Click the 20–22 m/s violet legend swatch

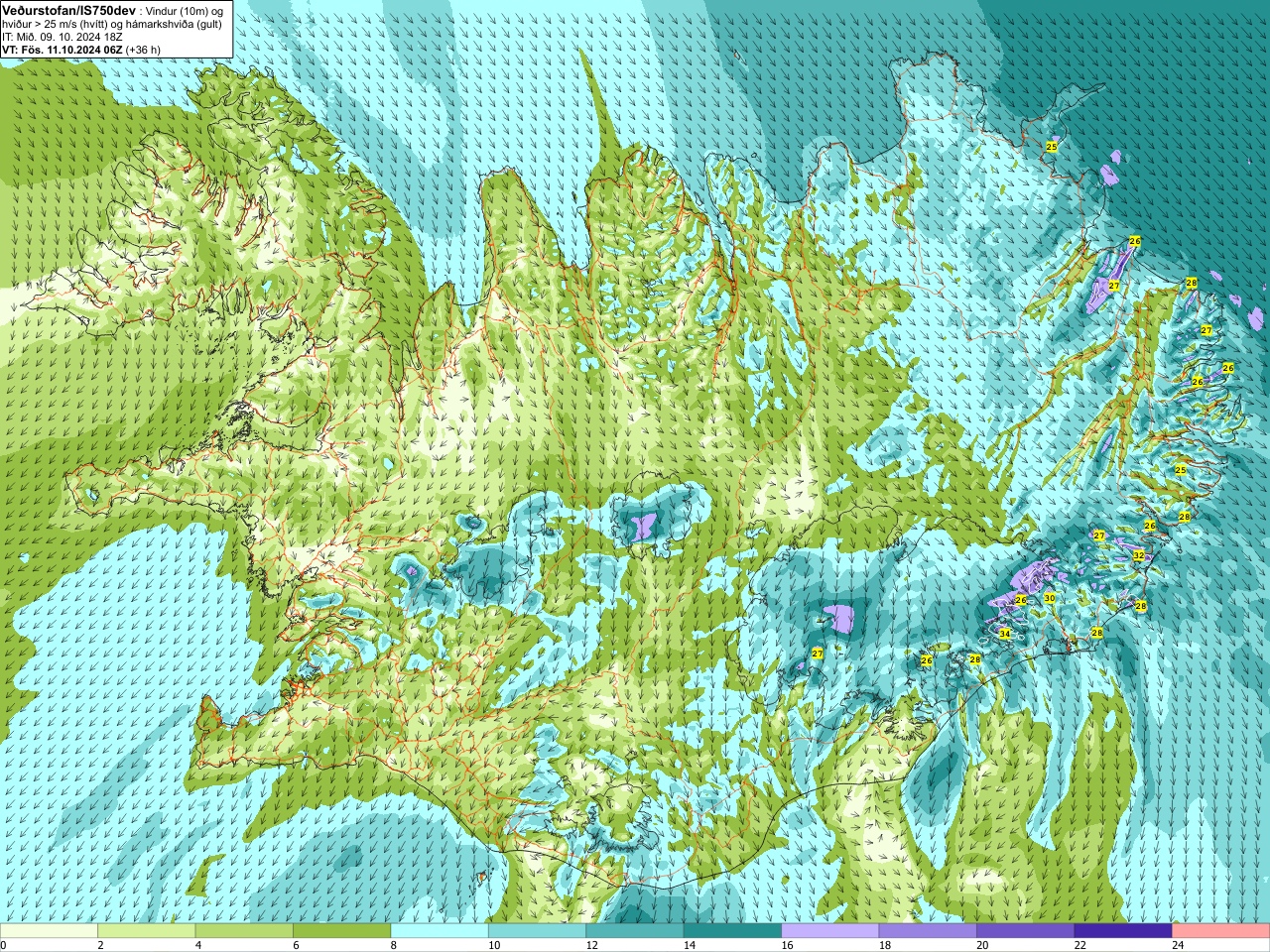tap(1026, 931)
